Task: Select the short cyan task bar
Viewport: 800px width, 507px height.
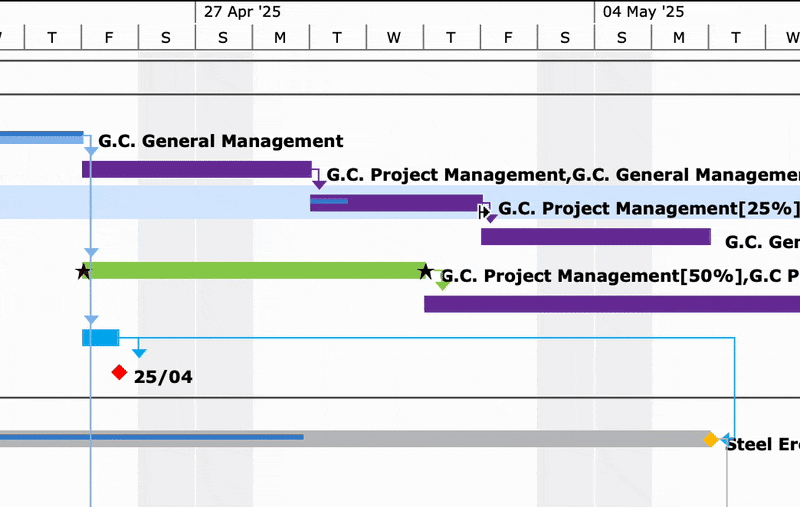Action: point(101,338)
